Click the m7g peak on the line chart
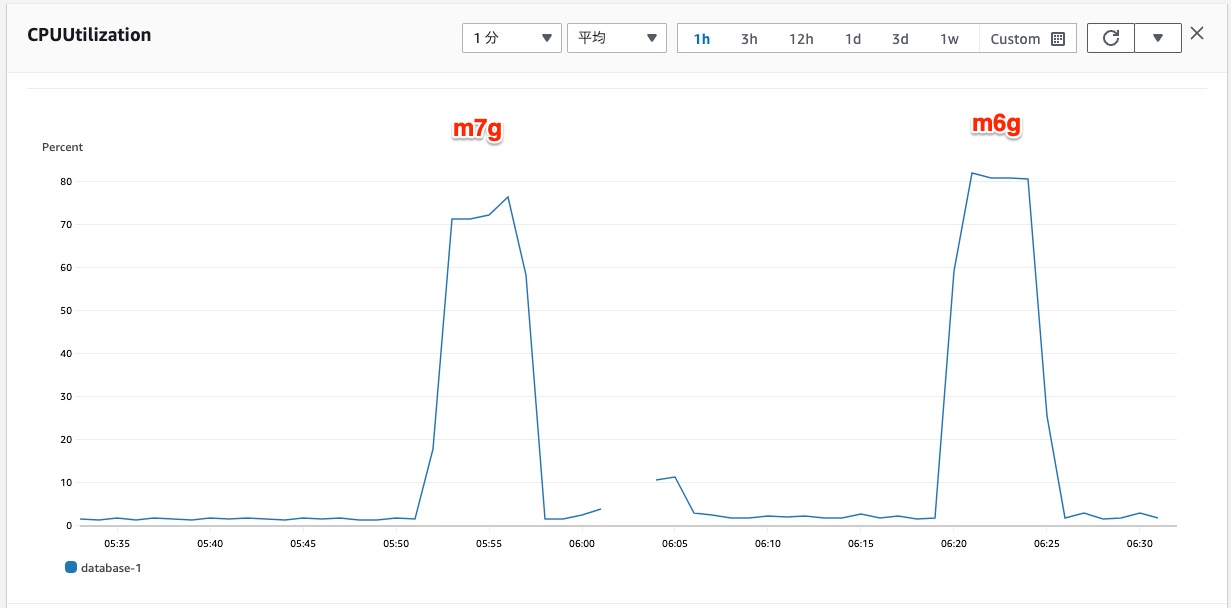 coord(508,197)
